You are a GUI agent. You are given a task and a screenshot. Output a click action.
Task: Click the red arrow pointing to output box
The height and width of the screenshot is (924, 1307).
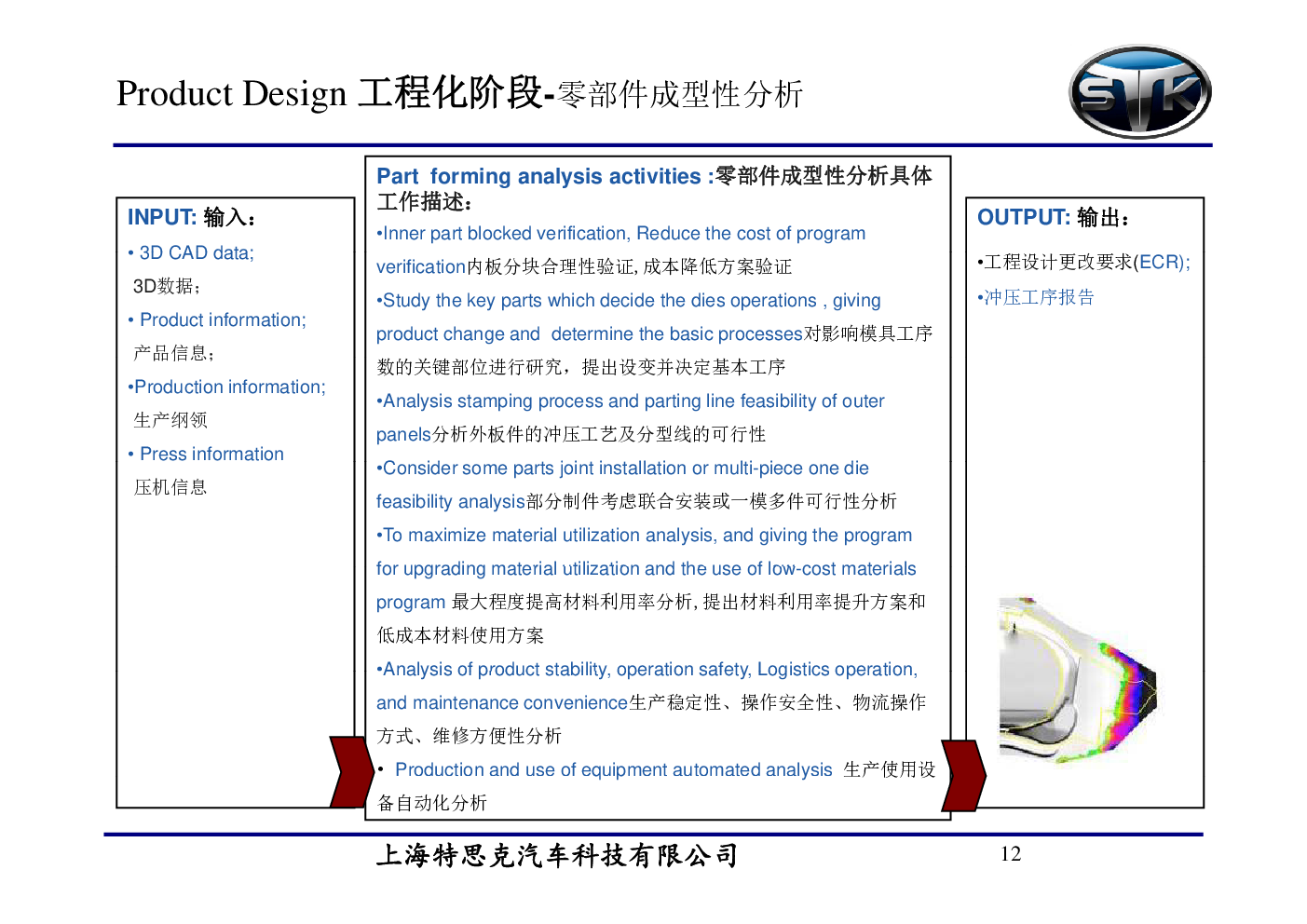coord(963,775)
